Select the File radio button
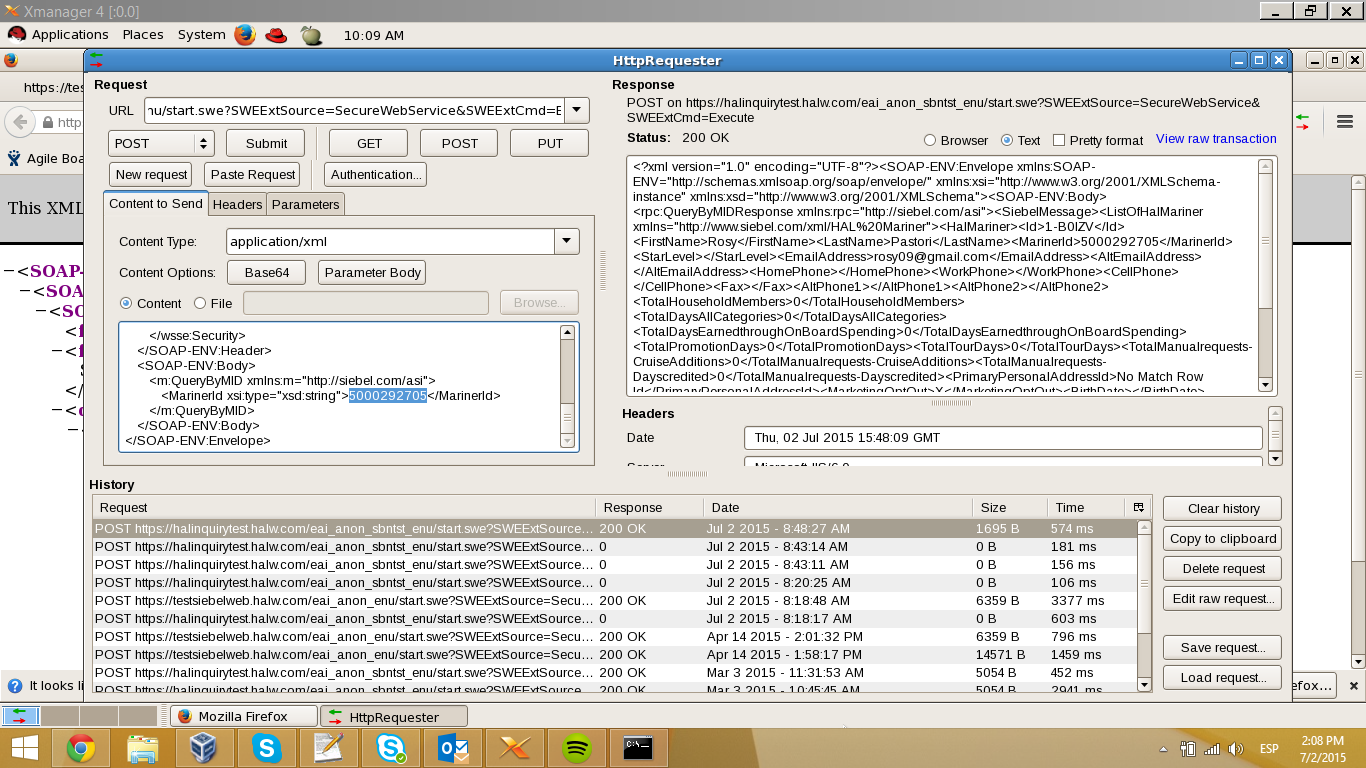Image resolution: width=1366 pixels, height=768 pixels. click(x=200, y=303)
